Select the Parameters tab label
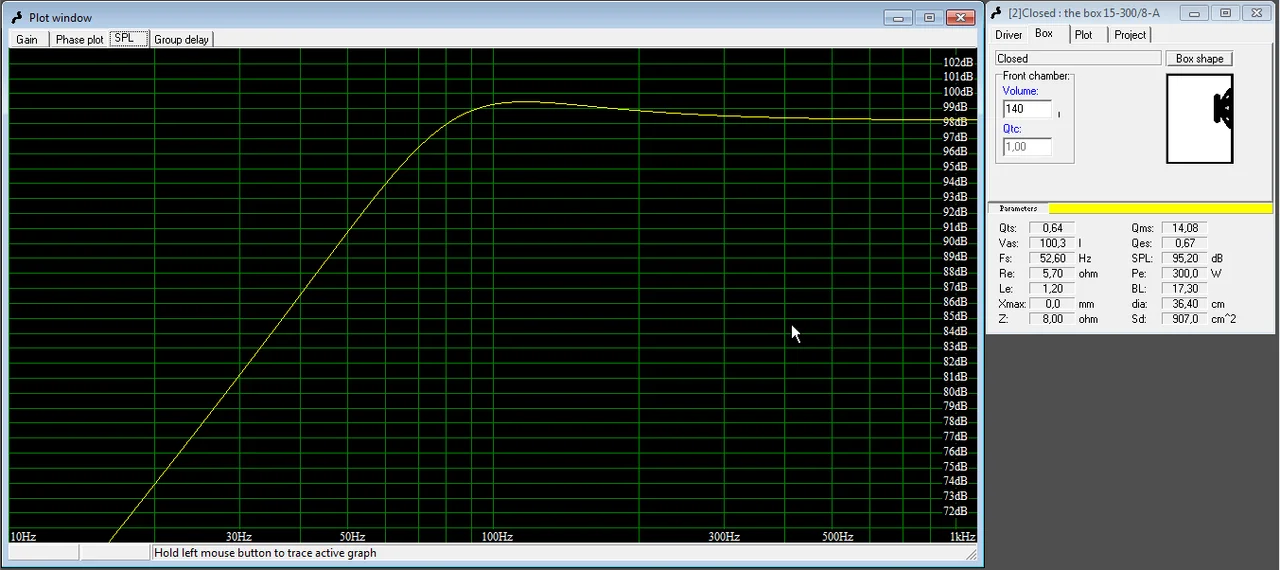1280x570 pixels. tap(1019, 208)
